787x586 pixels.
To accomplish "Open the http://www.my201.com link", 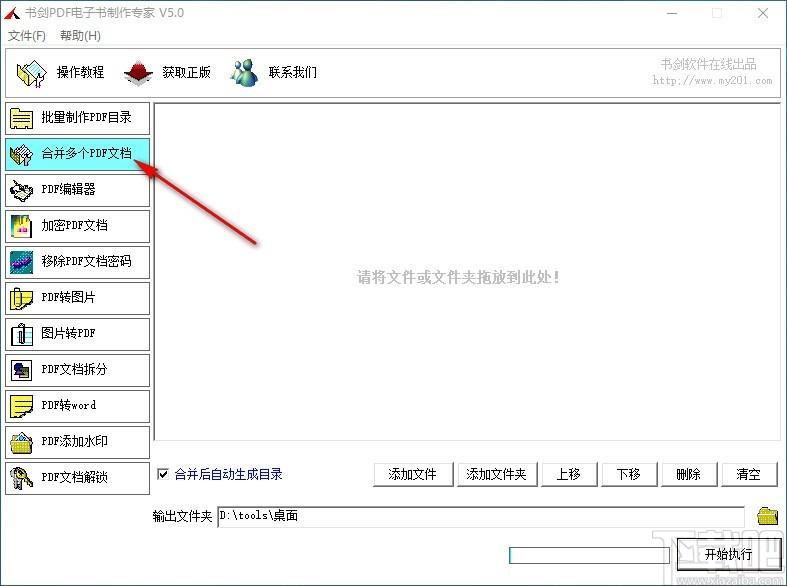I will pos(712,81).
